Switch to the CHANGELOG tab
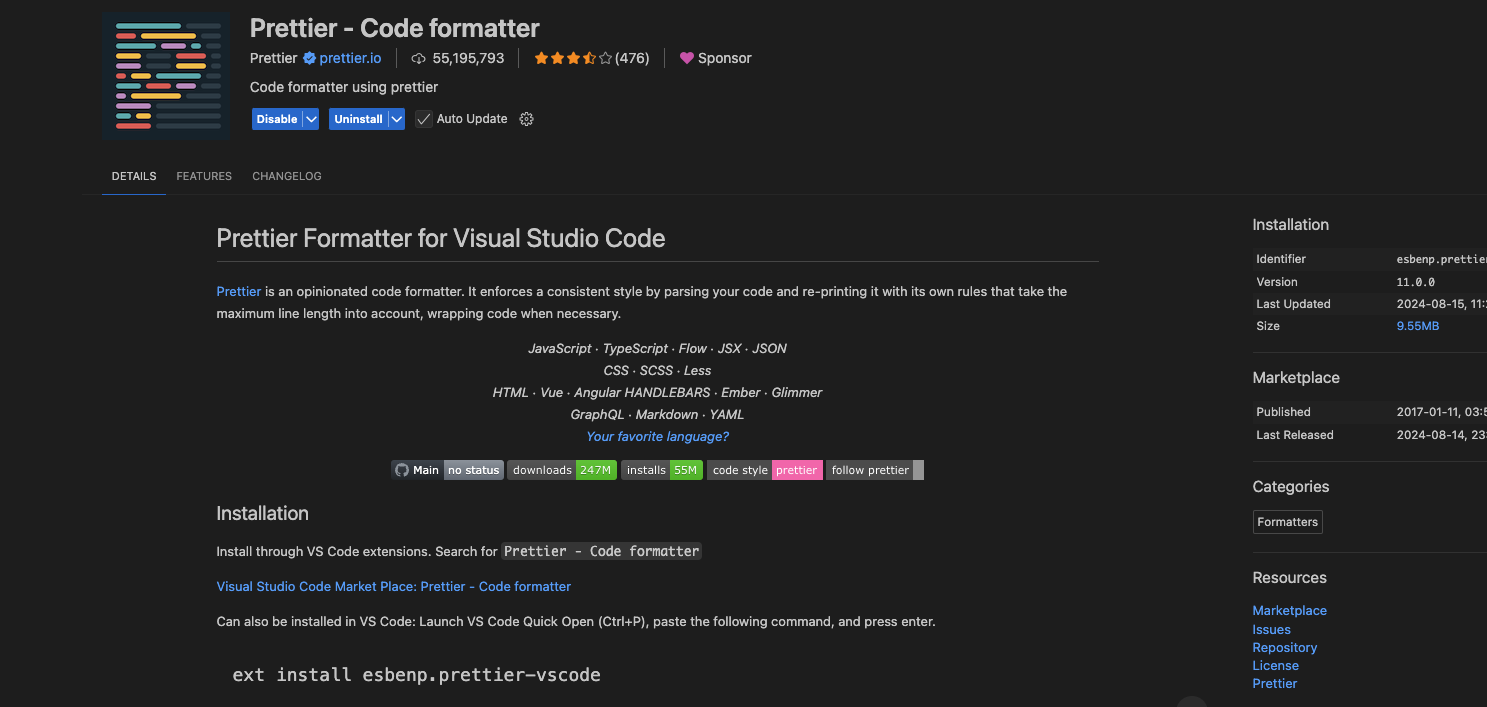 (287, 176)
